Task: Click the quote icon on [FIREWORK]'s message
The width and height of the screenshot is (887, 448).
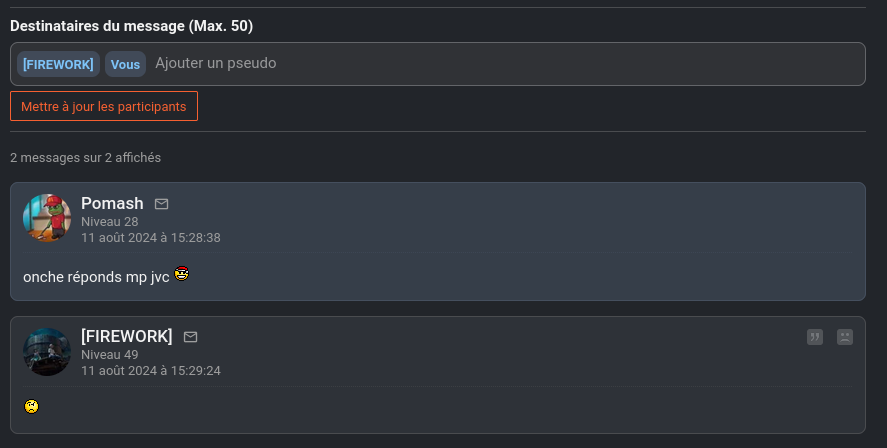Action: 815,337
